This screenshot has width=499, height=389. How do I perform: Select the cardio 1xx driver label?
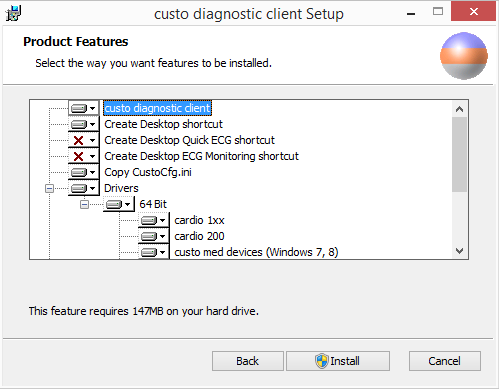[x=199, y=220]
